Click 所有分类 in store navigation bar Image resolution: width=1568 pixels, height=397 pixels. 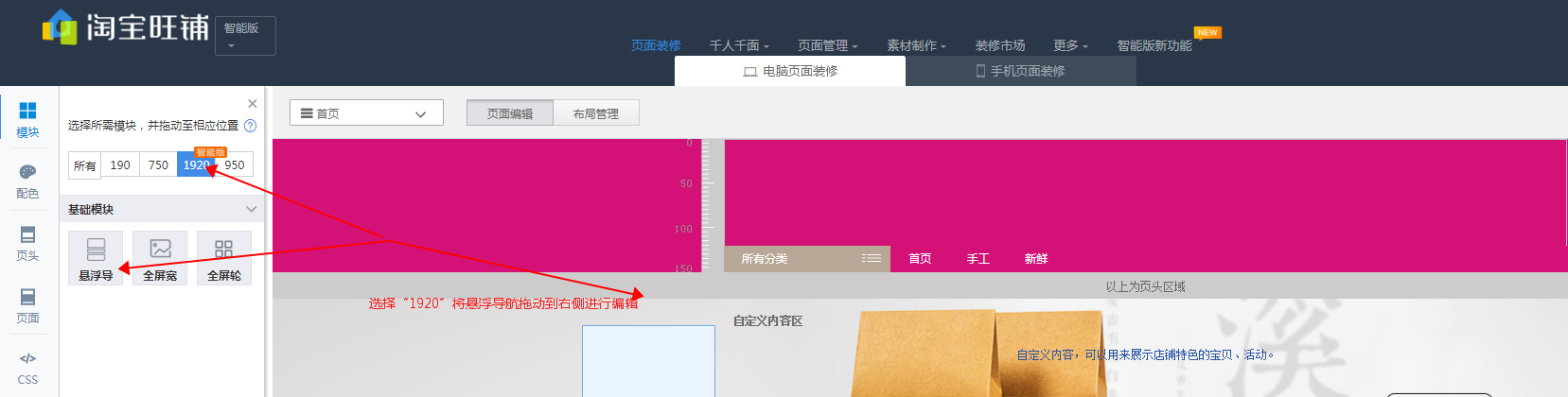[765, 258]
